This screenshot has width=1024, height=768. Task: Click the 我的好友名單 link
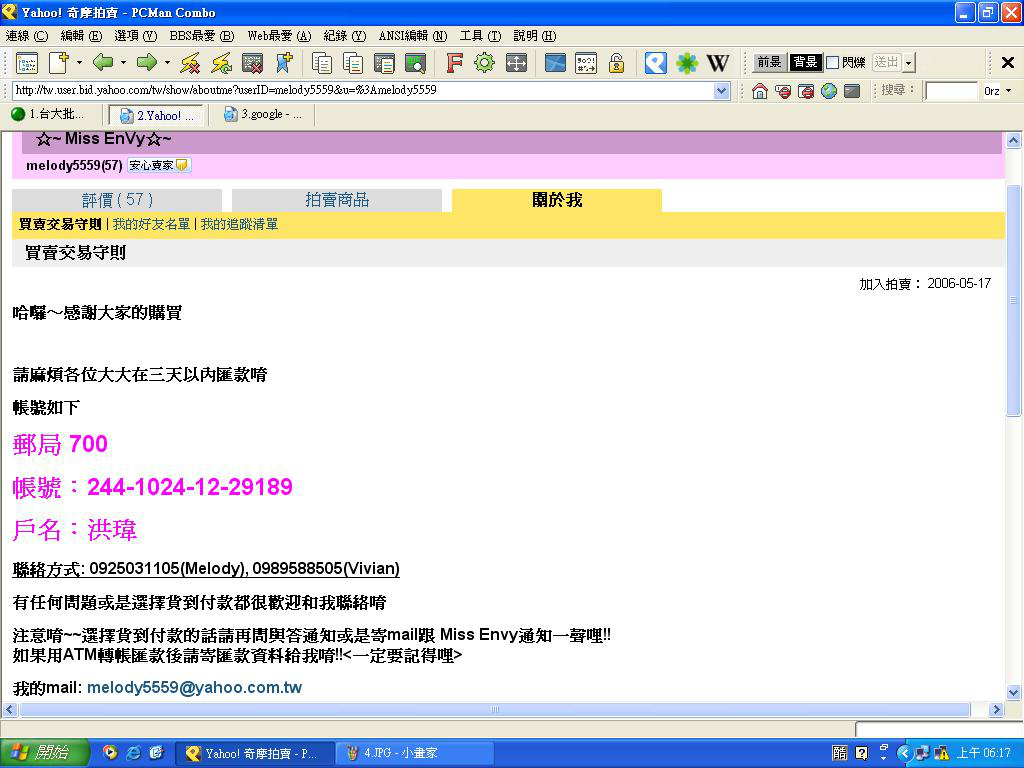coord(152,225)
